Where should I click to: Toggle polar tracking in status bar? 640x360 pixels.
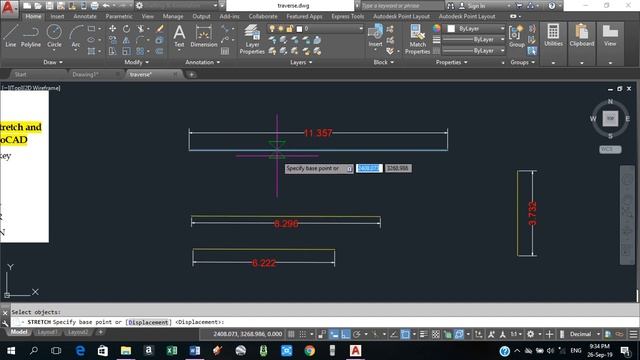click(356, 334)
